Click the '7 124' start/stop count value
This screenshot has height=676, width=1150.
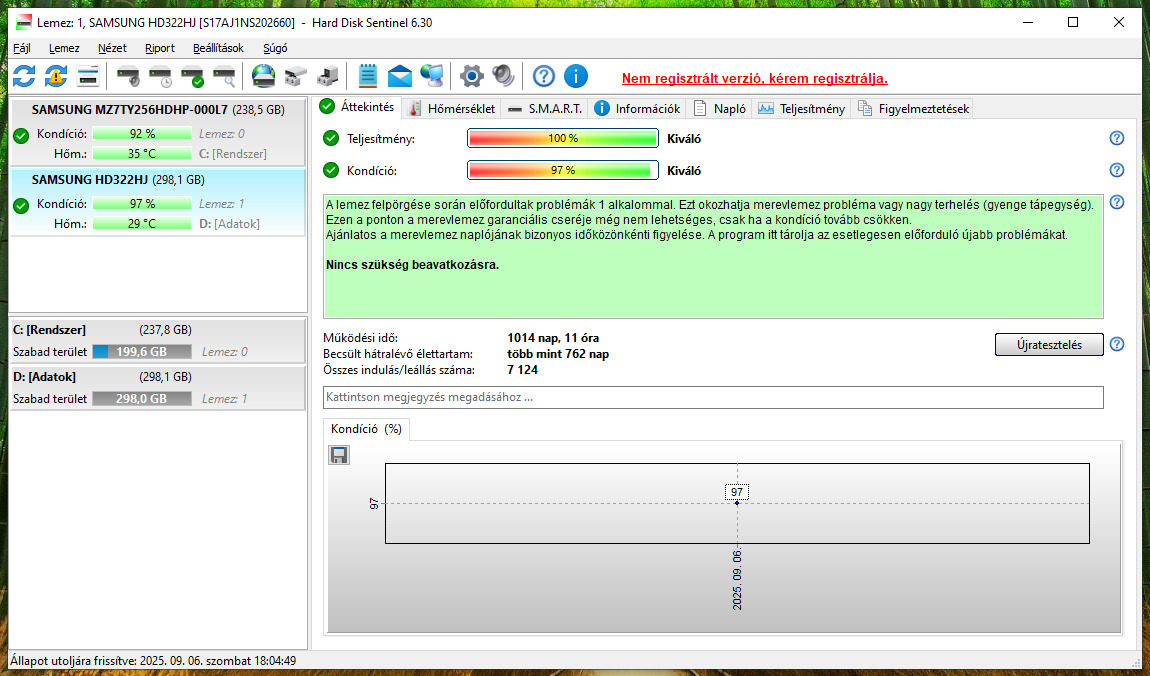[x=523, y=370]
